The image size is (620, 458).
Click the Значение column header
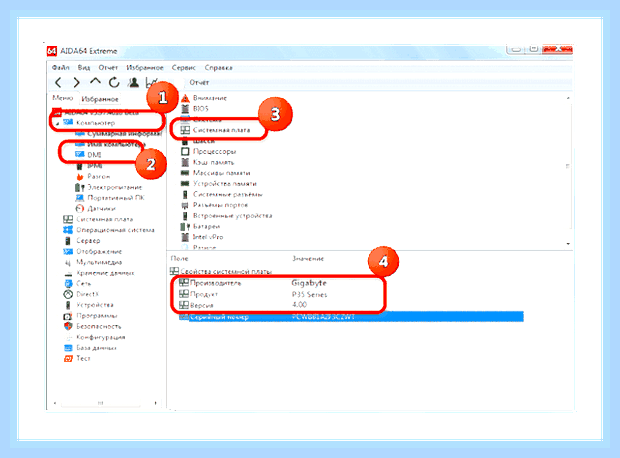(x=308, y=258)
